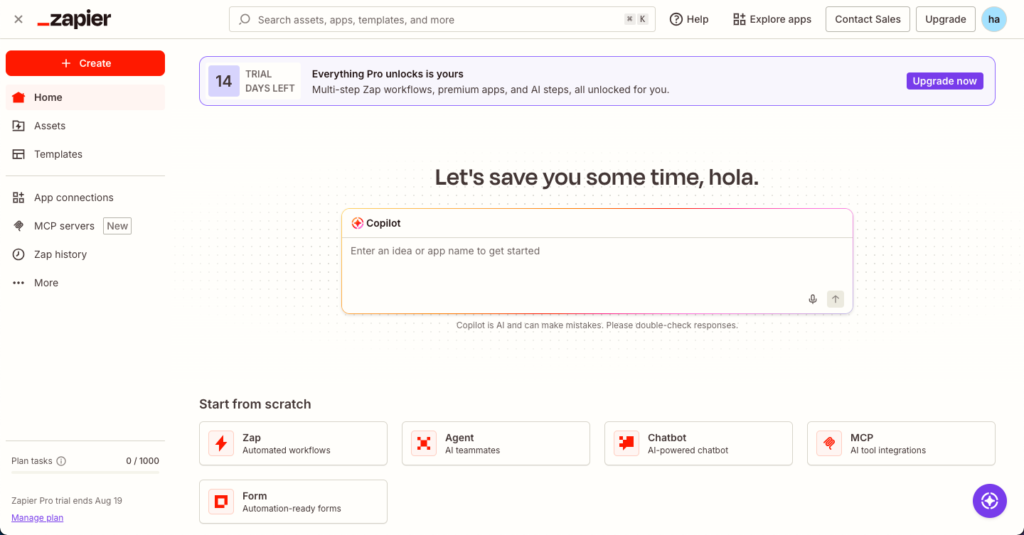The width and height of the screenshot is (1024, 535).
Task: Click the ⌘K shortcut hint in search
Action: tap(636, 20)
